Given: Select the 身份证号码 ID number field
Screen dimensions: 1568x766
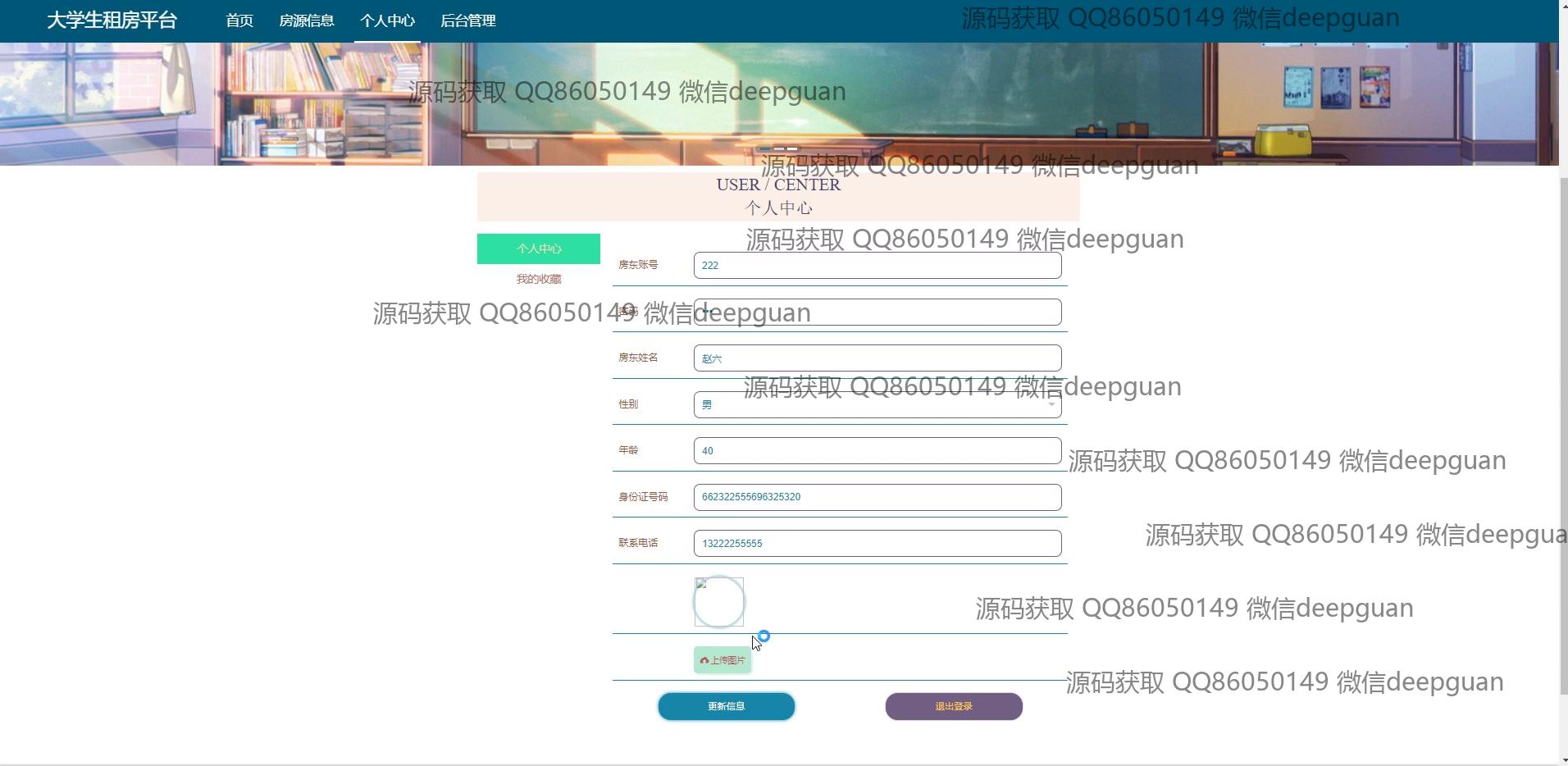Looking at the screenshot, I should [x=877, y=497].
